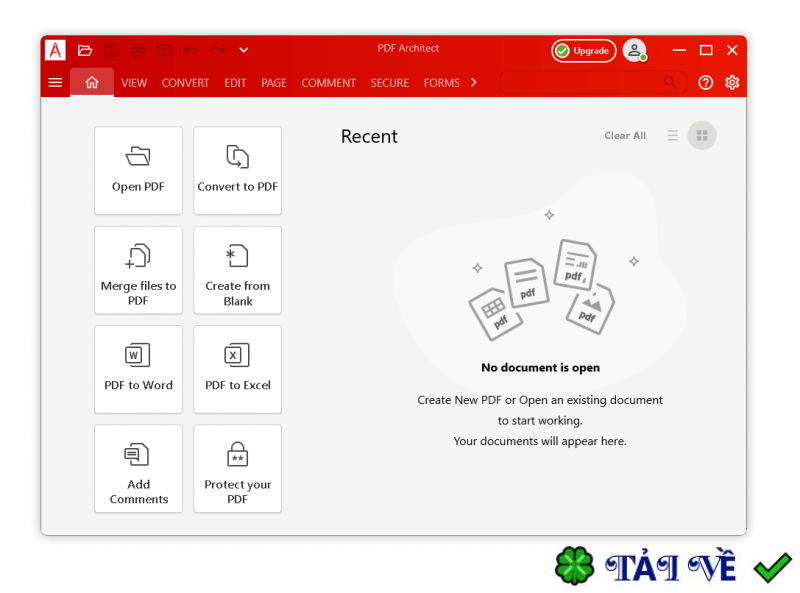Maximize the PDF Architect window
This screenshot has height=593, width=800.
706,50
